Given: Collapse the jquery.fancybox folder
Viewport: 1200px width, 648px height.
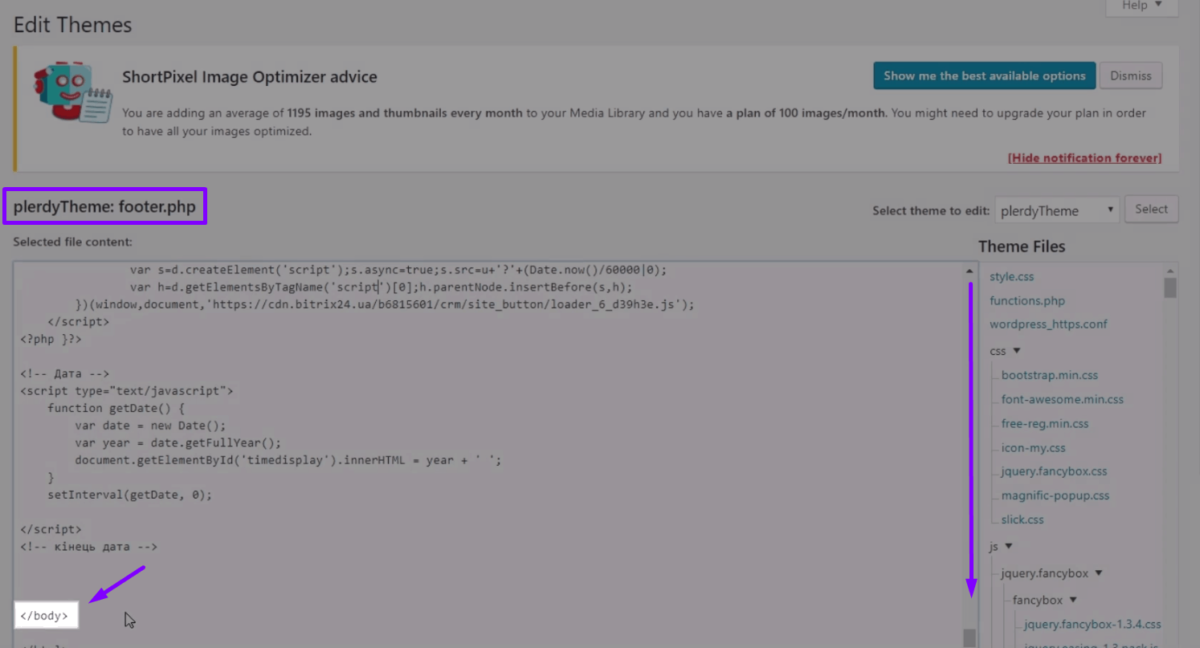Looking at the screenshot, I should click(x=1043, y=571).
